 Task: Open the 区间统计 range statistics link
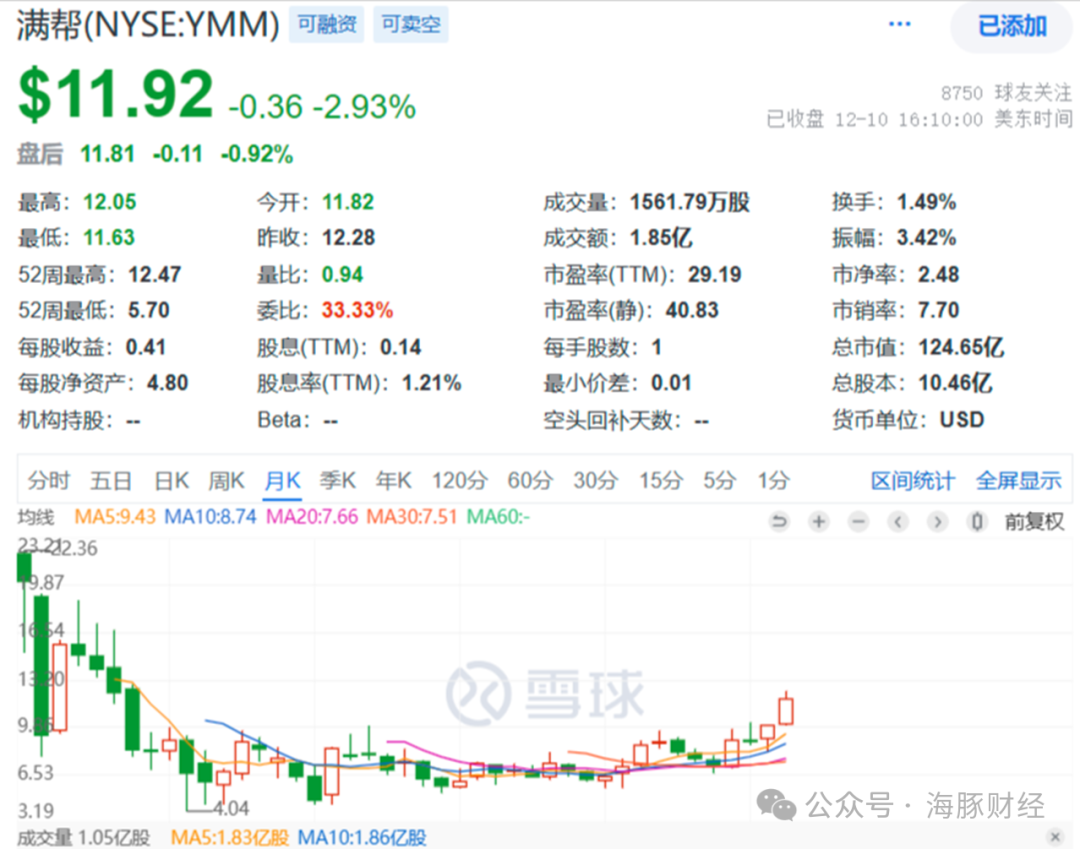pyautogui.click(x=913, y=481)
